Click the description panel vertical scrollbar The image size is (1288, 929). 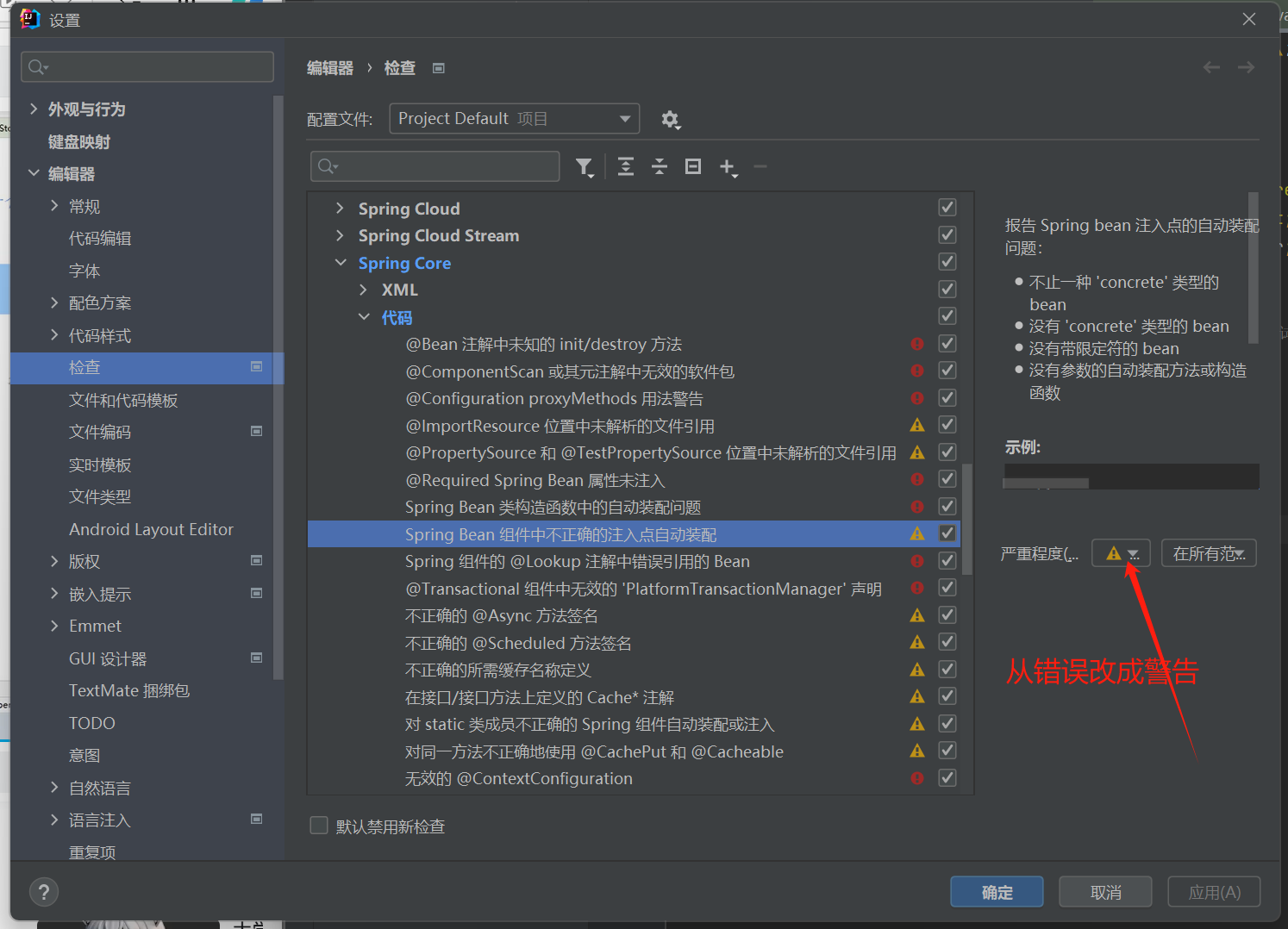1254,268
